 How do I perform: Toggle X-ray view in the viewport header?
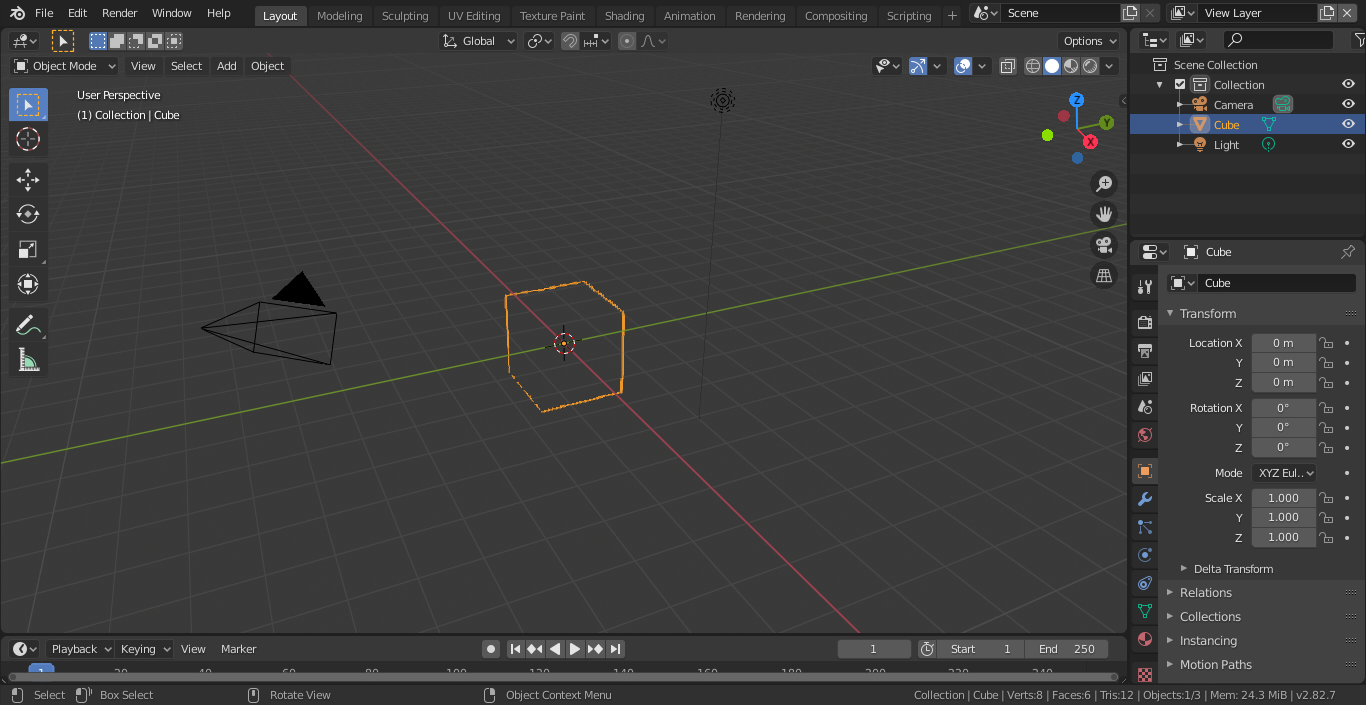pyautogui.click(x=1008, y=66)
